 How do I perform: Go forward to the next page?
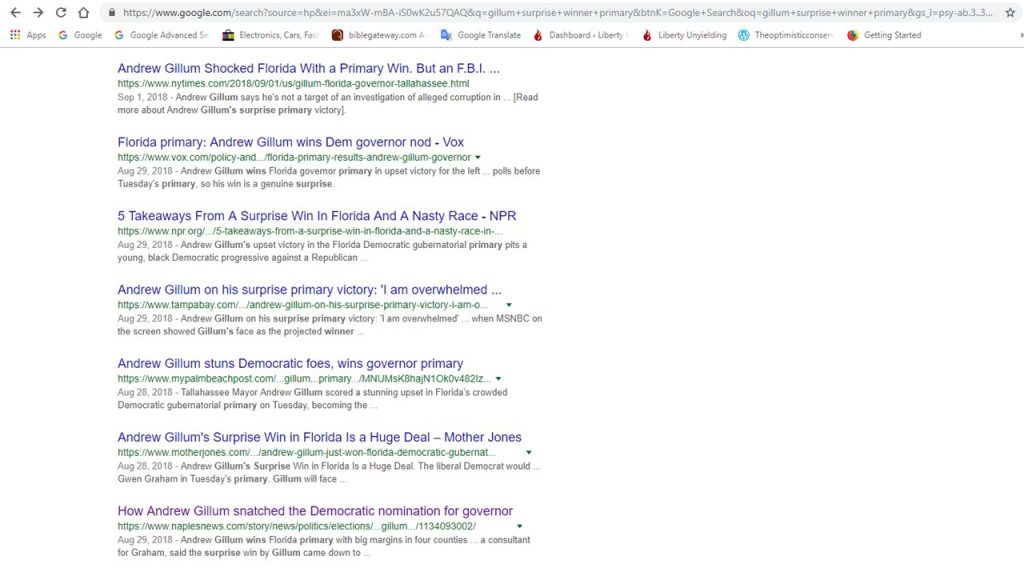[38, 12]
